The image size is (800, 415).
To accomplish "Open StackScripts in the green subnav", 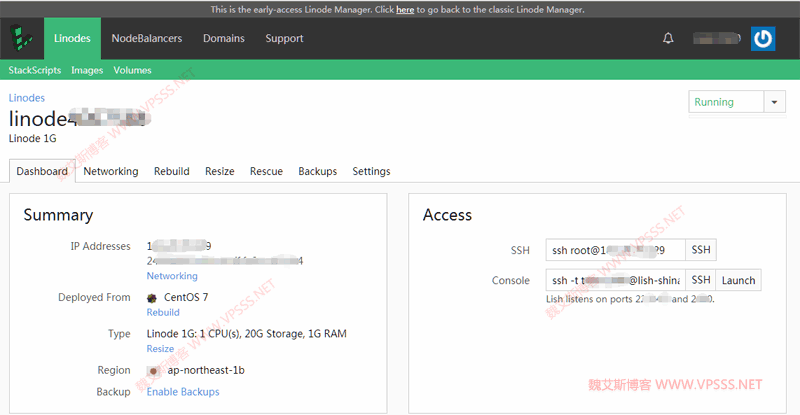I will pyautogui.click(x=35, y=71).
